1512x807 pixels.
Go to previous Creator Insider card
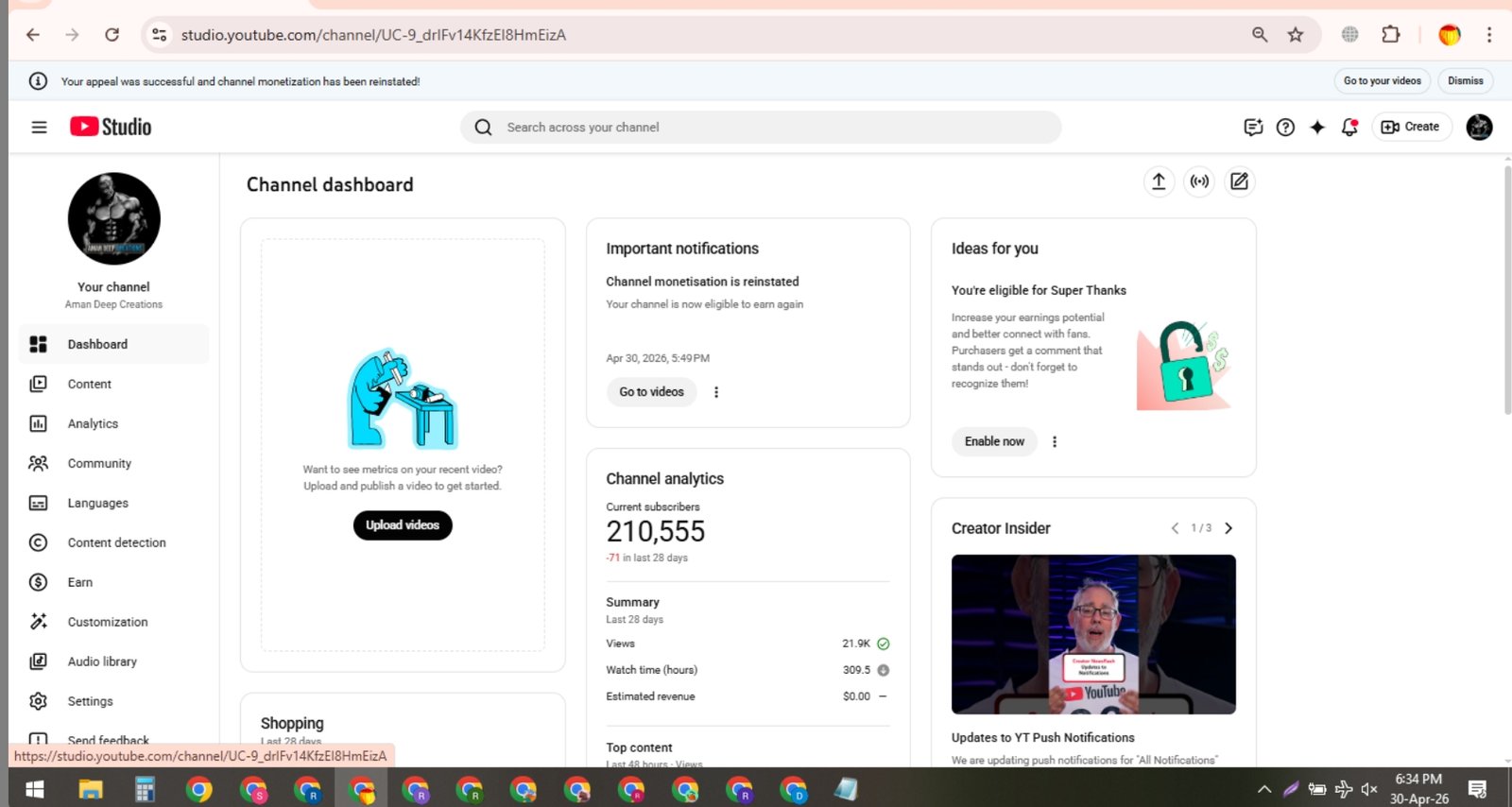1175,528
